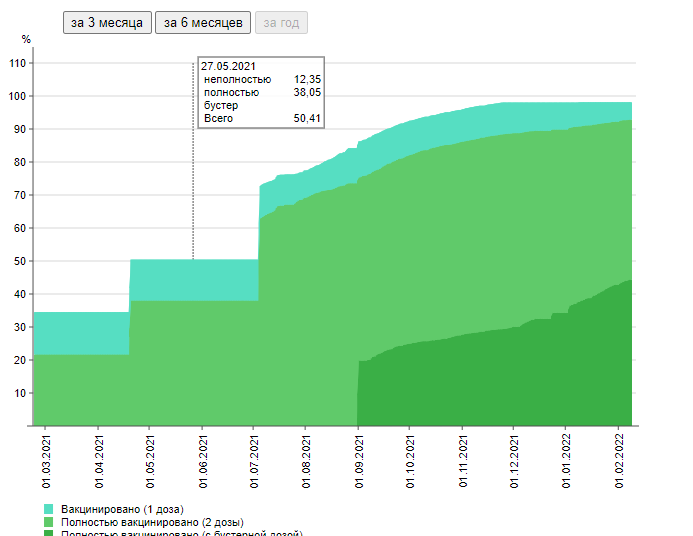Viewport: 693px width, 536px height.
Task: Click the 50 label on the y-axis
Action: (20, 261)
